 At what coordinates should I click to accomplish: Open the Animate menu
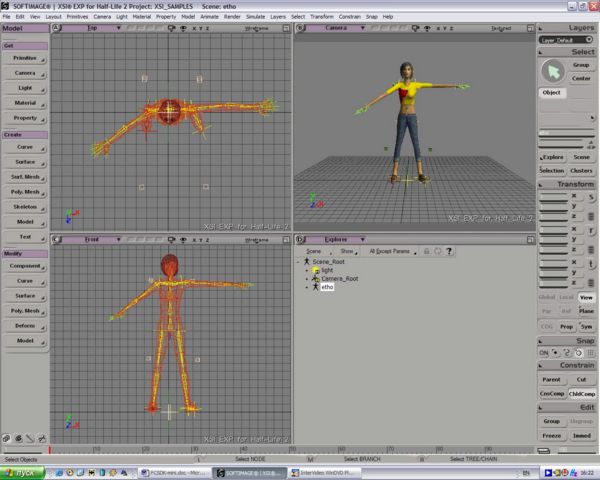coord(209,17)
